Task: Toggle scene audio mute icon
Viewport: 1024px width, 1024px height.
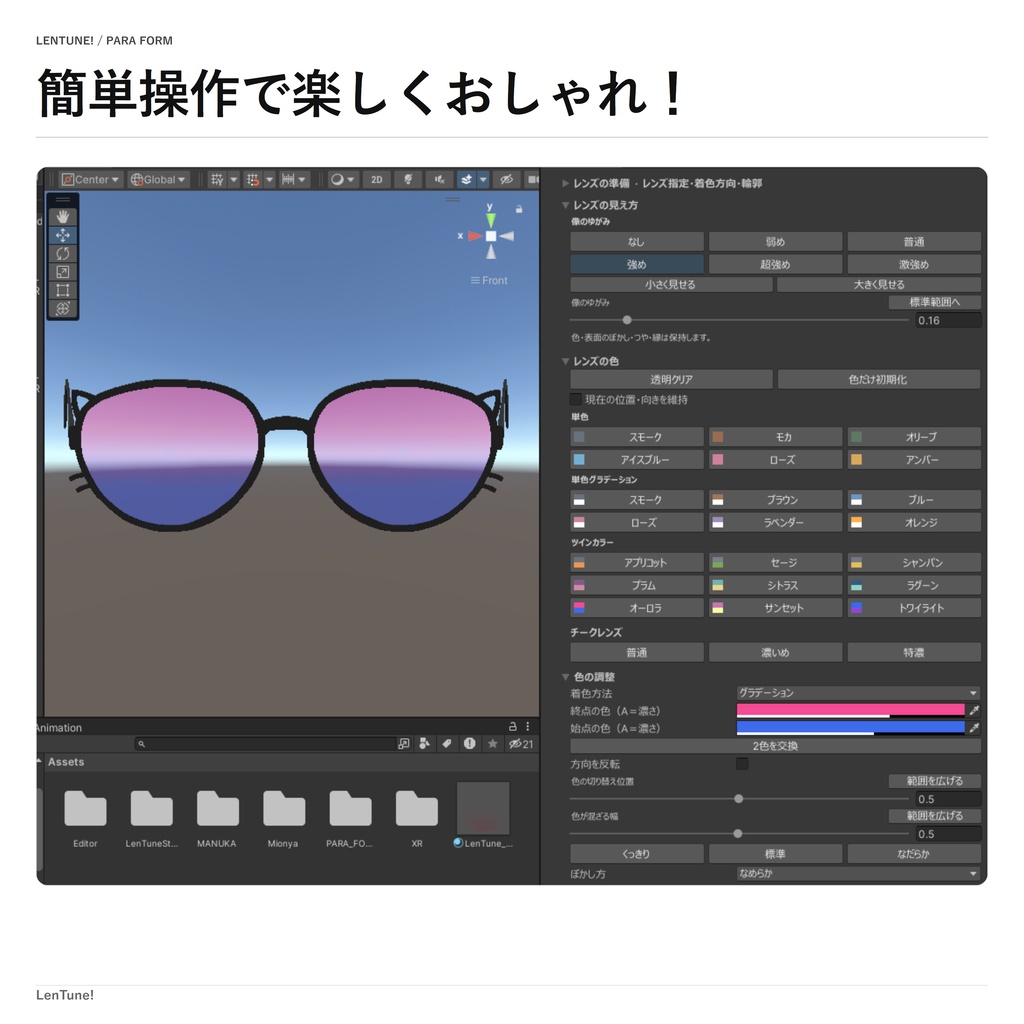Action: pos(440,180)
